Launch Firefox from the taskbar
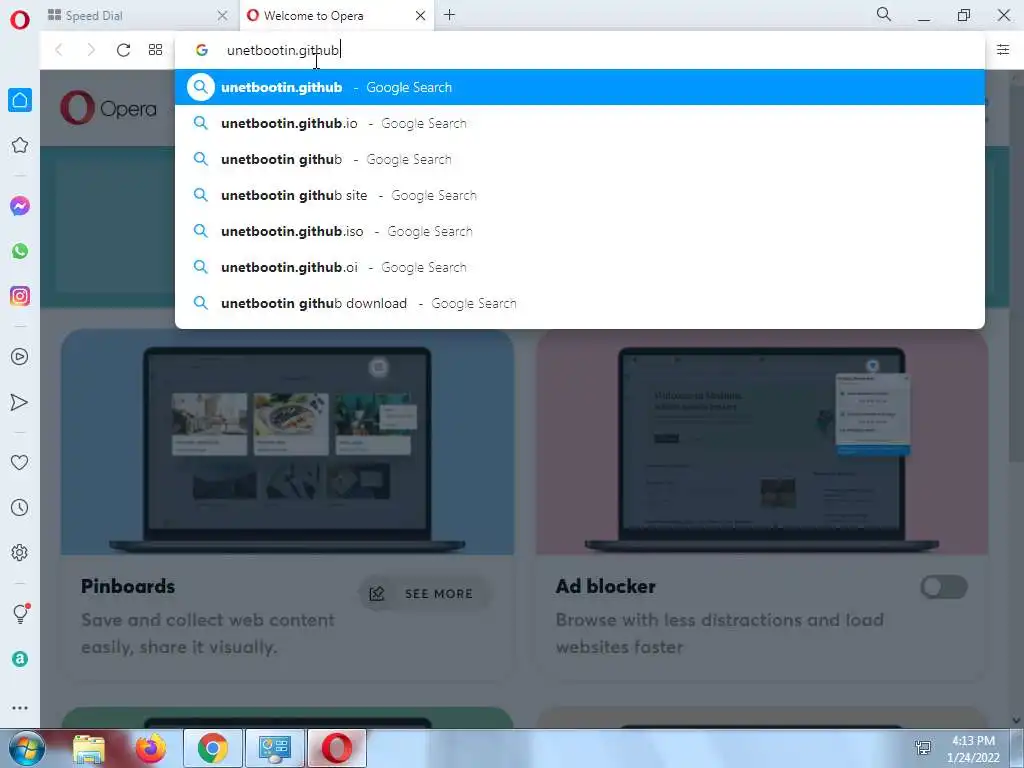This screenshot has width=1024, height=768. point(150,748)
